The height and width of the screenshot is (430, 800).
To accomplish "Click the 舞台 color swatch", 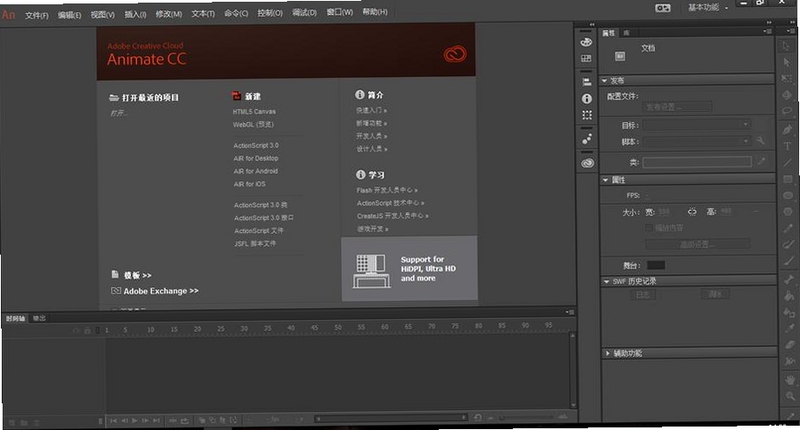I will 656,265.
